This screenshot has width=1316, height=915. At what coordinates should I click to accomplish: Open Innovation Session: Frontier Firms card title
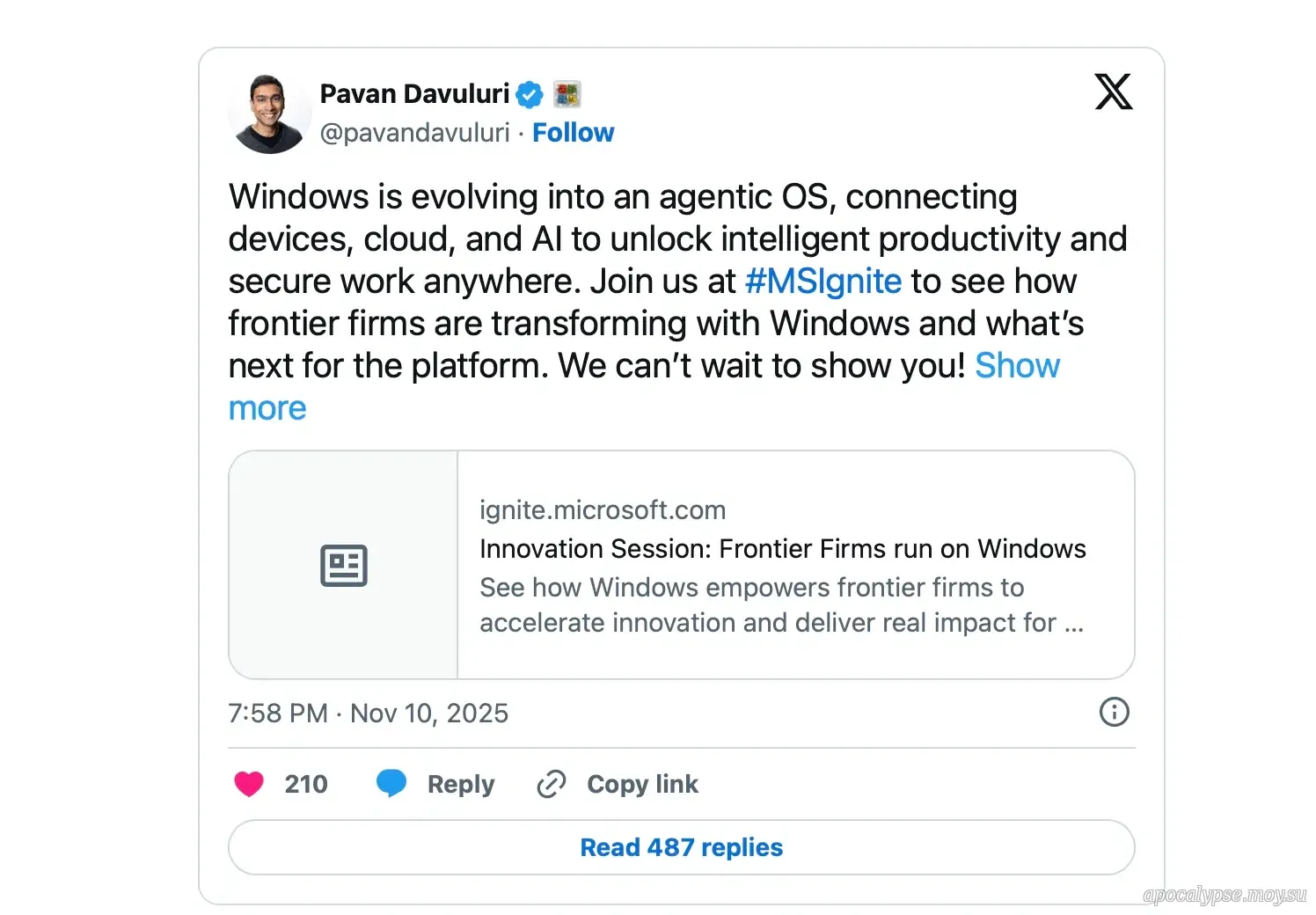[x=782, y=549]
